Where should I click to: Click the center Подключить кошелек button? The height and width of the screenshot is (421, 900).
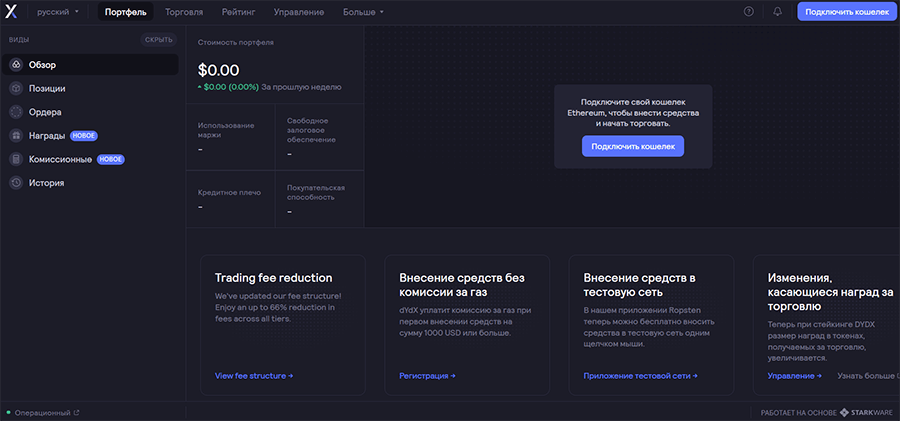633,146
